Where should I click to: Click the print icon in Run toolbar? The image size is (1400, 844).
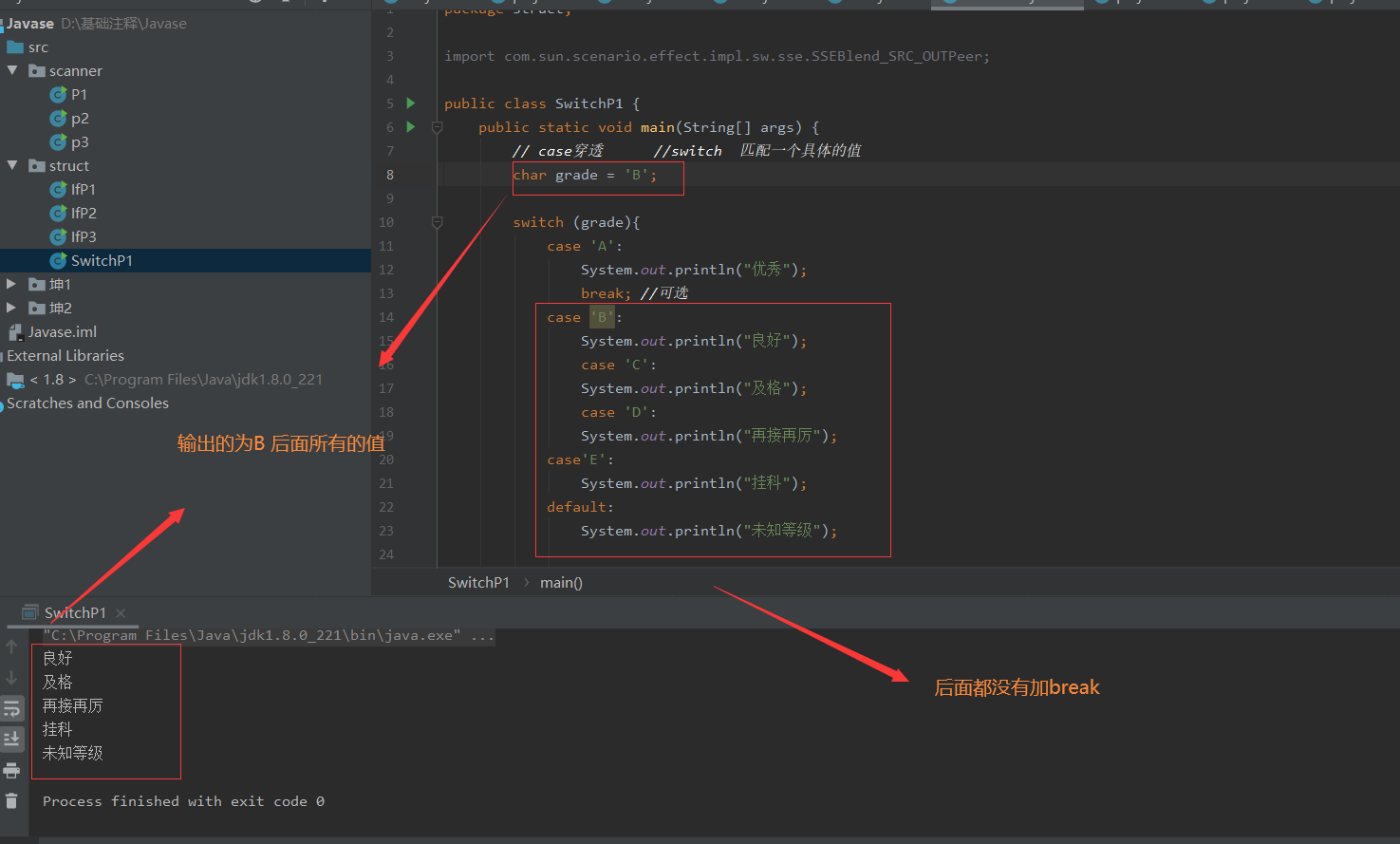click(x=11, y=770)
